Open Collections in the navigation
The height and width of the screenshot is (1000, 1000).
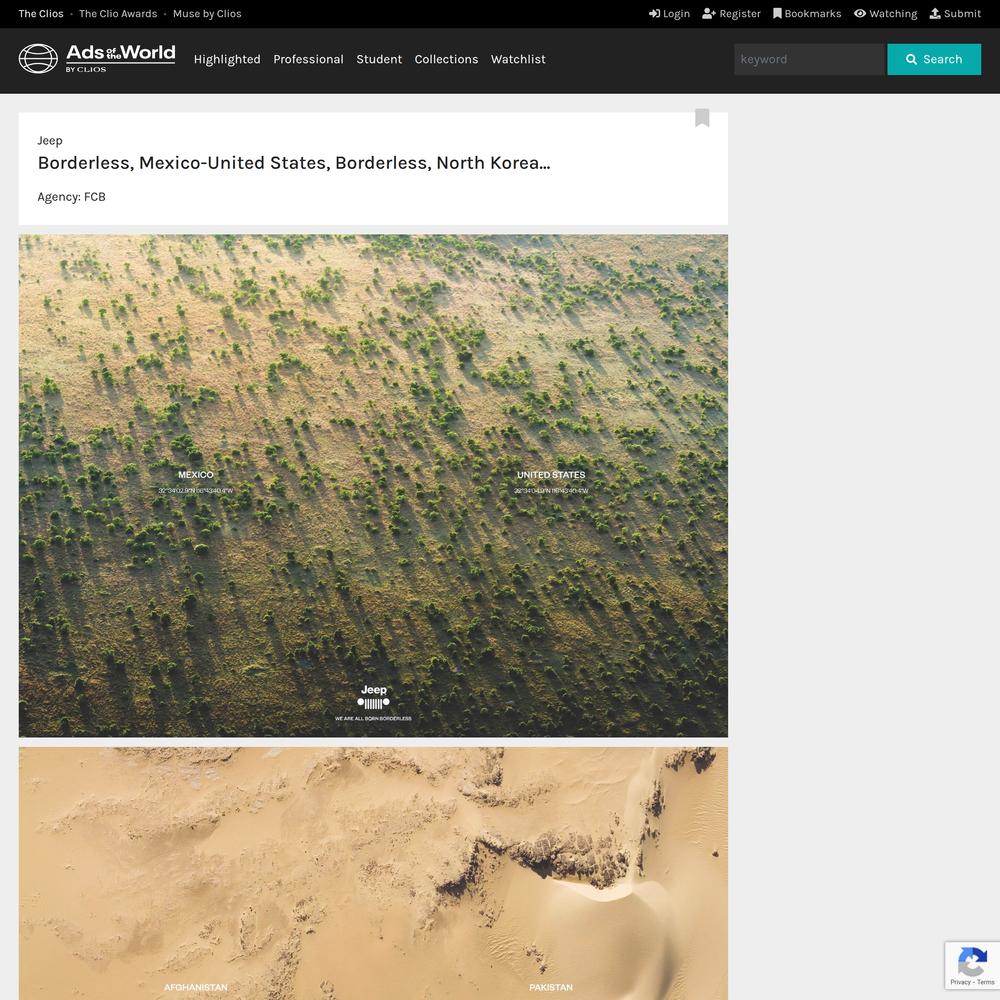[446, 59]
